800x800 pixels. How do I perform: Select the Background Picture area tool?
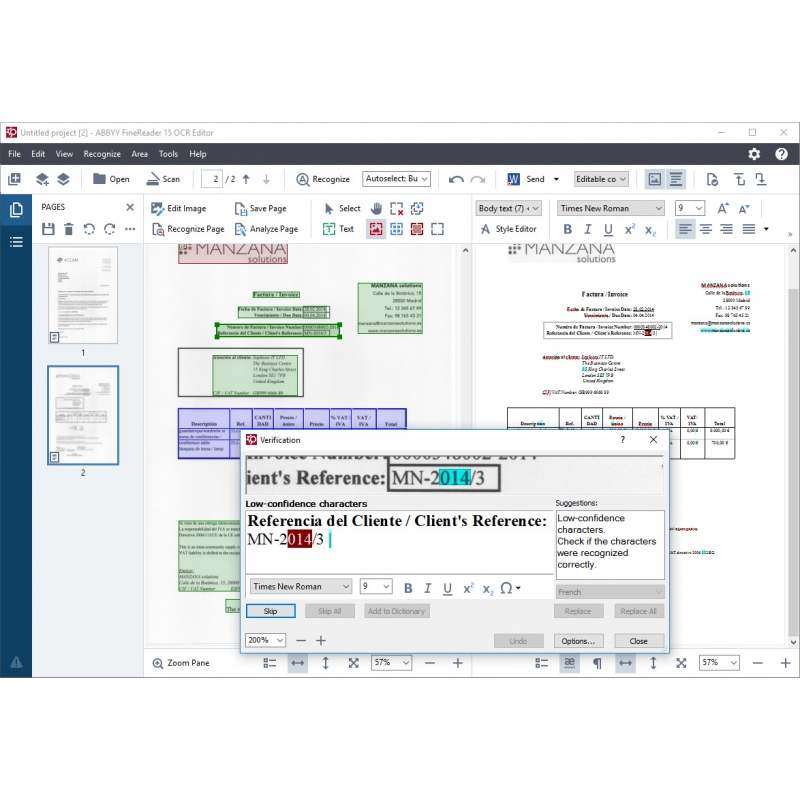coord(417,229)
